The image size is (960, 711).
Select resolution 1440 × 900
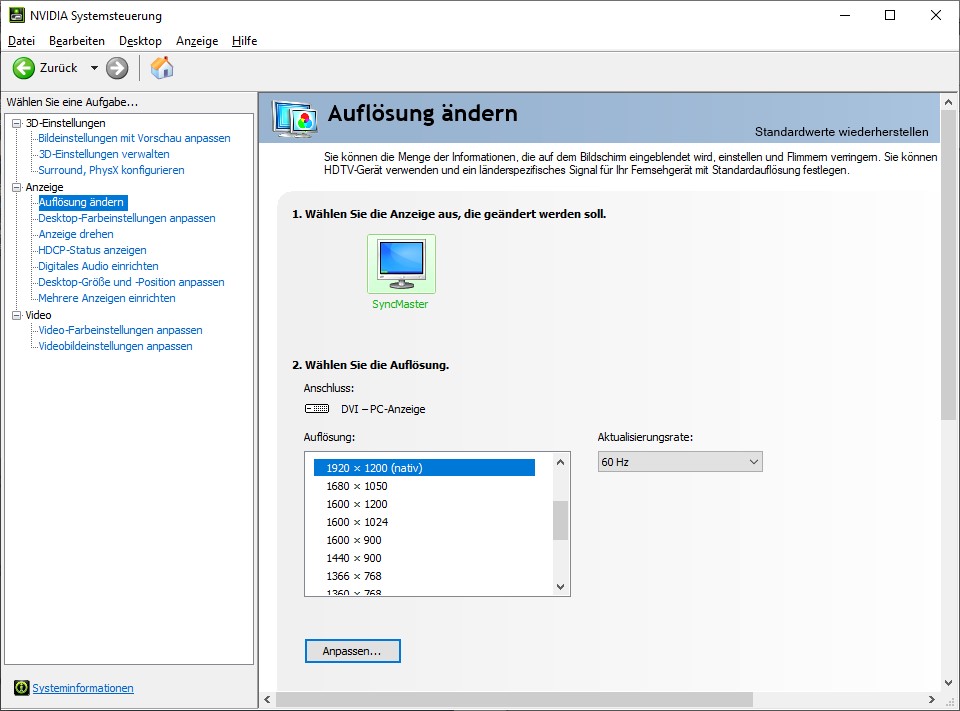[424, 558]
